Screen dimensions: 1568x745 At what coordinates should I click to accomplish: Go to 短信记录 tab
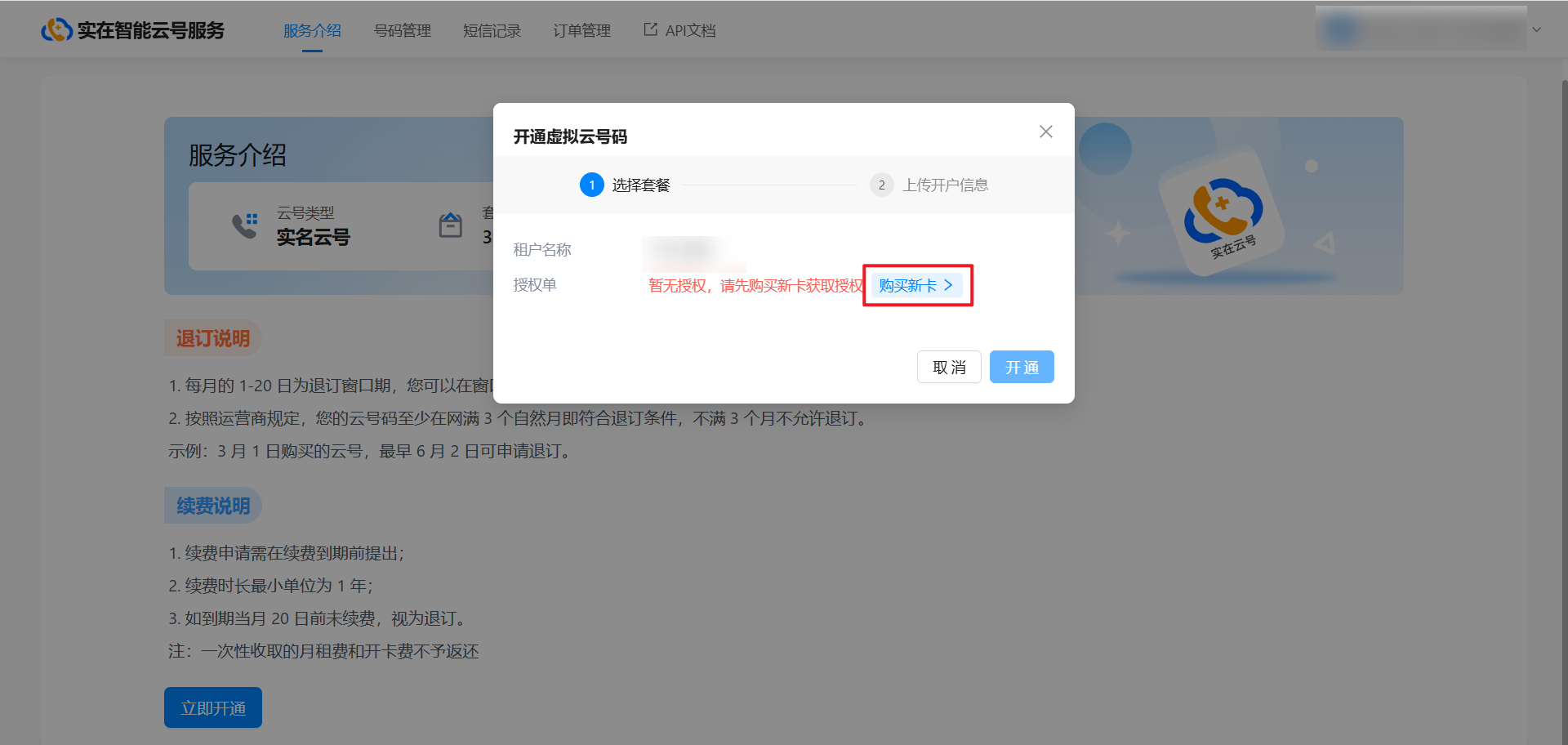(x=492, y=31)
